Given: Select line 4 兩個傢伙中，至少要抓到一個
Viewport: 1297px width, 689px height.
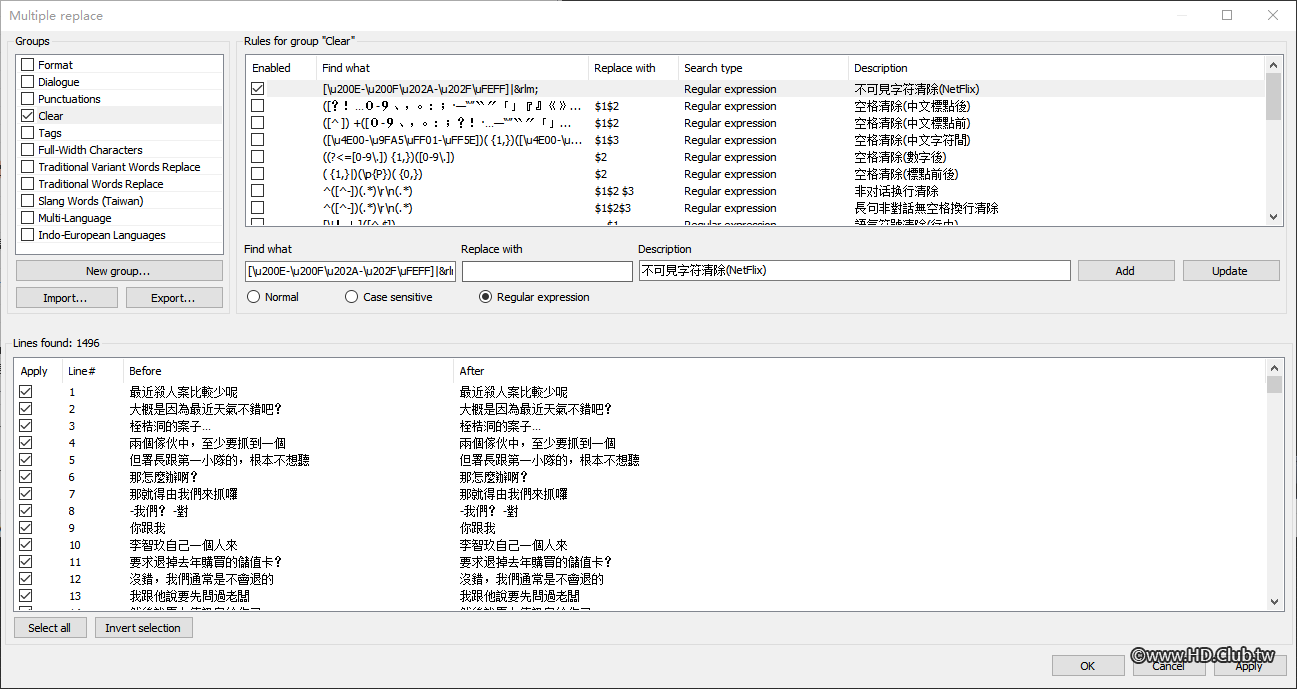Looking at the screenshot, I should pyautogui.click(x=208, y=443).
